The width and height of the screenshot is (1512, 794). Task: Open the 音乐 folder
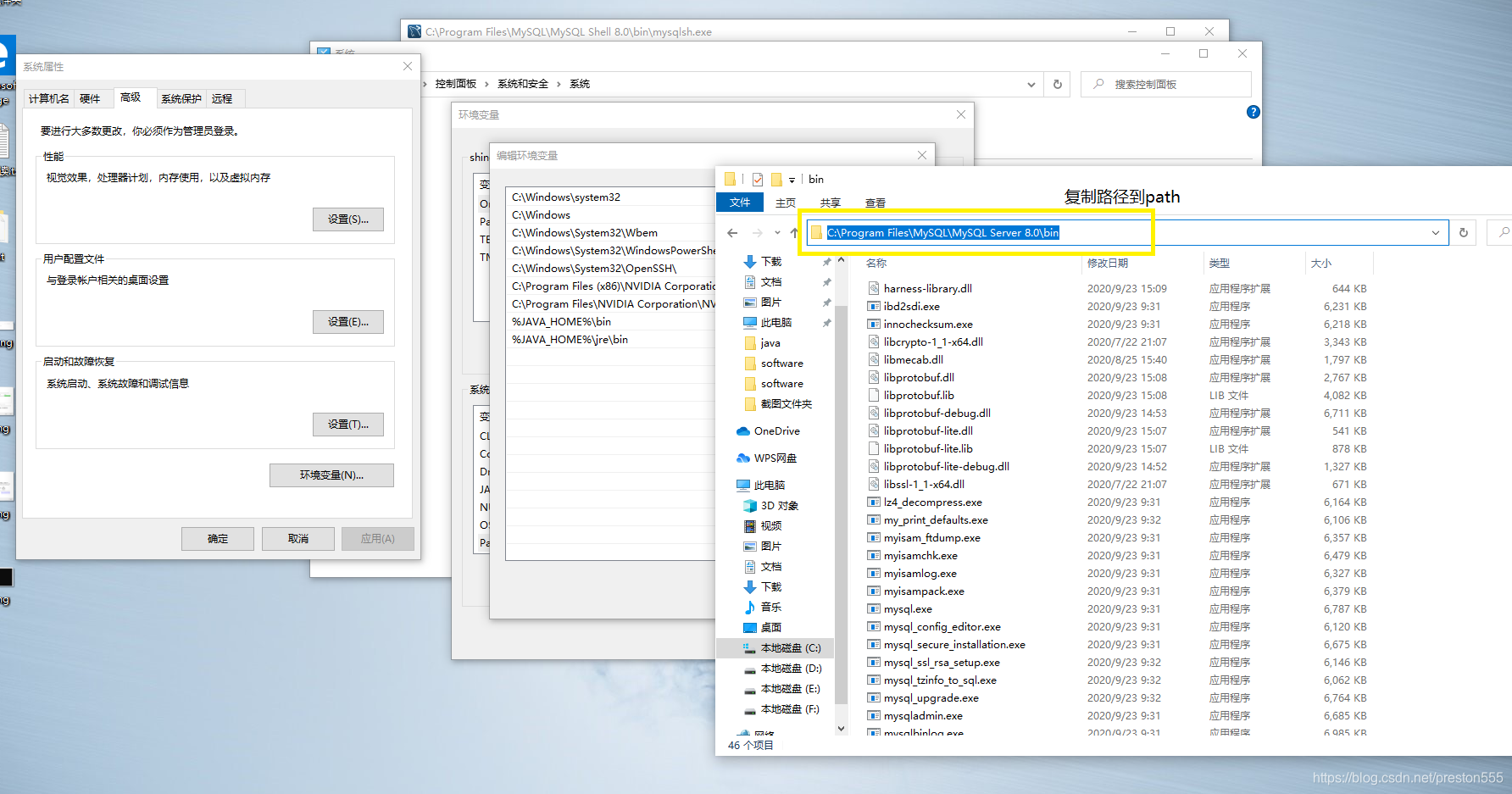[762, 608]
